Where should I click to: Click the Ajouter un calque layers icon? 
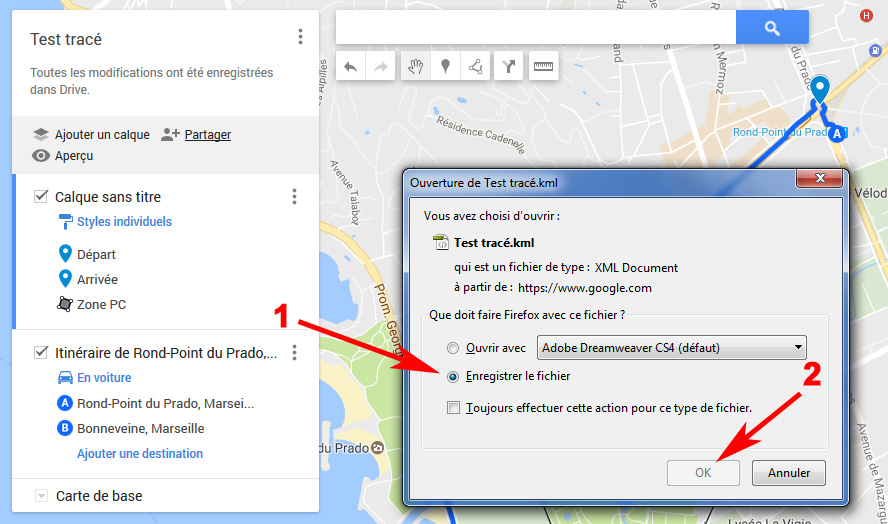(41, 134)
